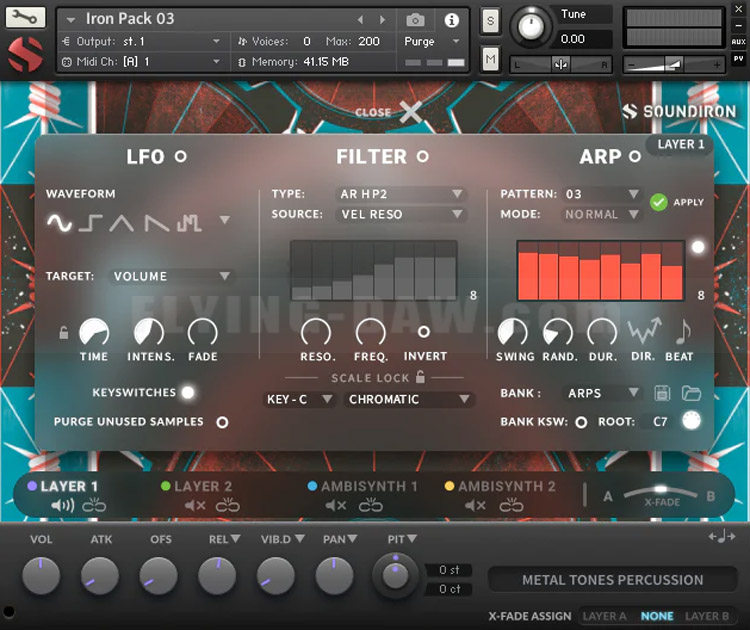Toggle the BANK KSW option
This screenshot has width=750, height=630.
click(581, 422)
